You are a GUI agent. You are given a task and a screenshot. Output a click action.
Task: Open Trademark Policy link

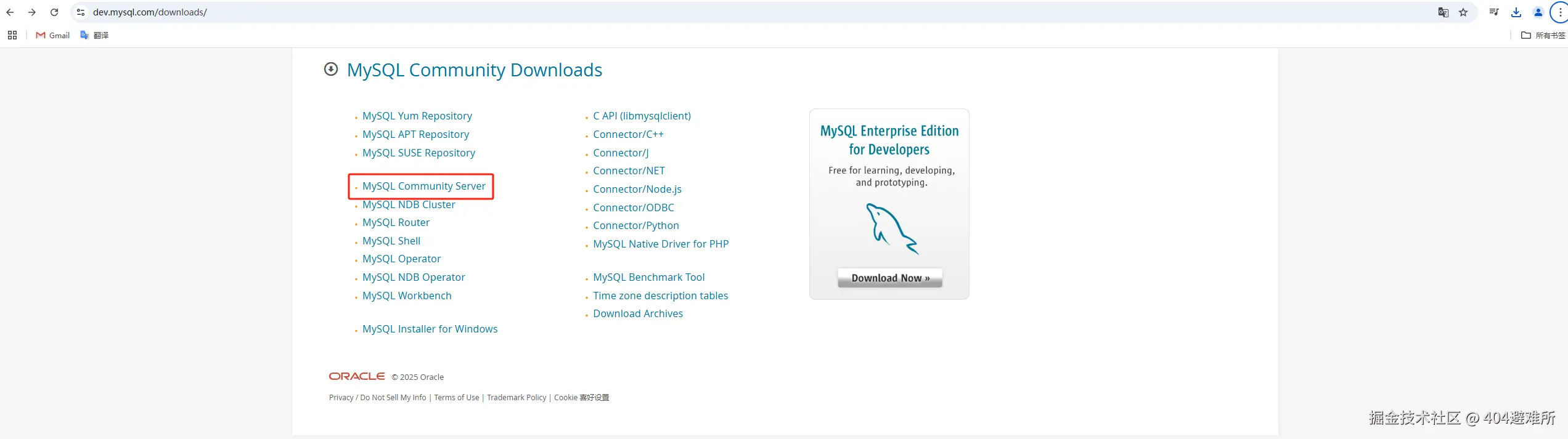pos(517,397)
